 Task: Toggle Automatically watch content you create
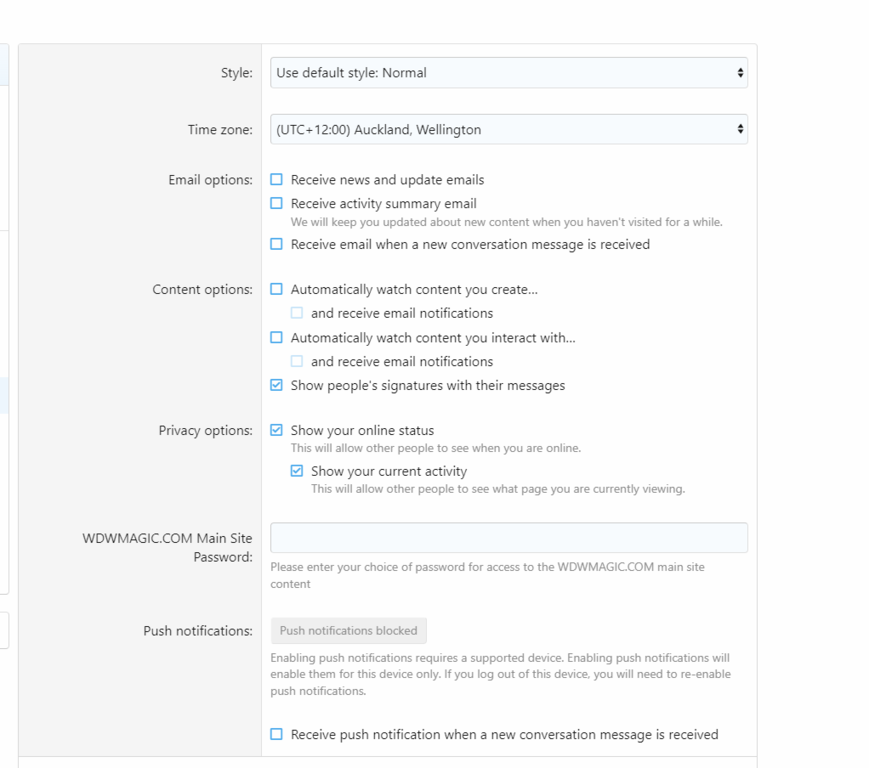(277, 290)
